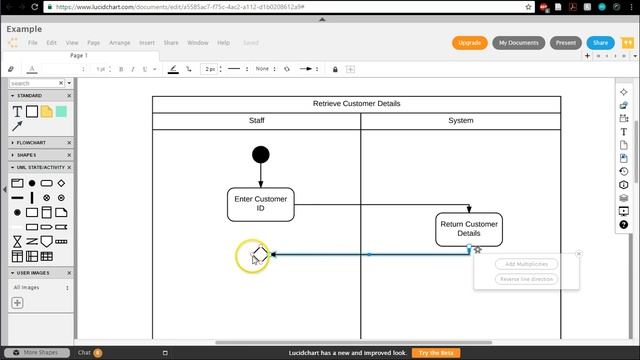This screenshot has height=360, width=640.
Task: Select the Text shape in Standard panel
Action: tap(17, 111)
